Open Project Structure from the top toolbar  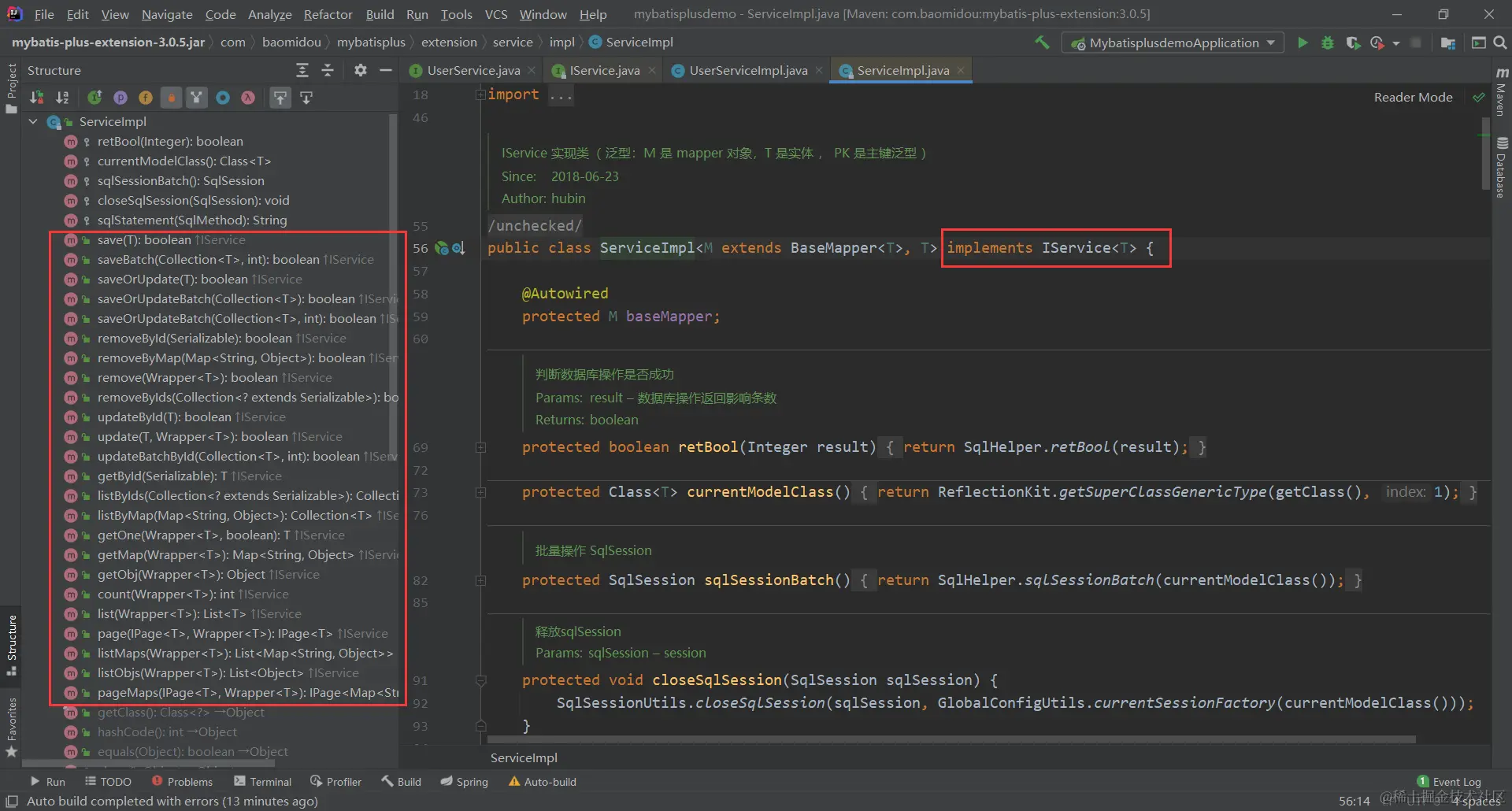click(1447, 43)
